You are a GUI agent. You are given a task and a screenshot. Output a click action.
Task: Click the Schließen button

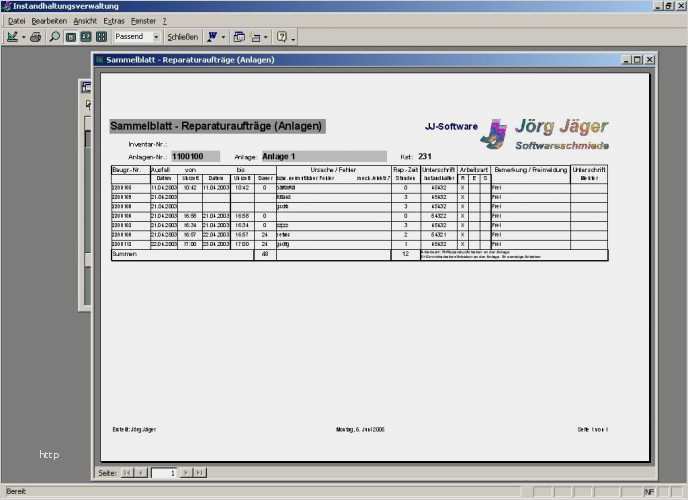point(183,37)
